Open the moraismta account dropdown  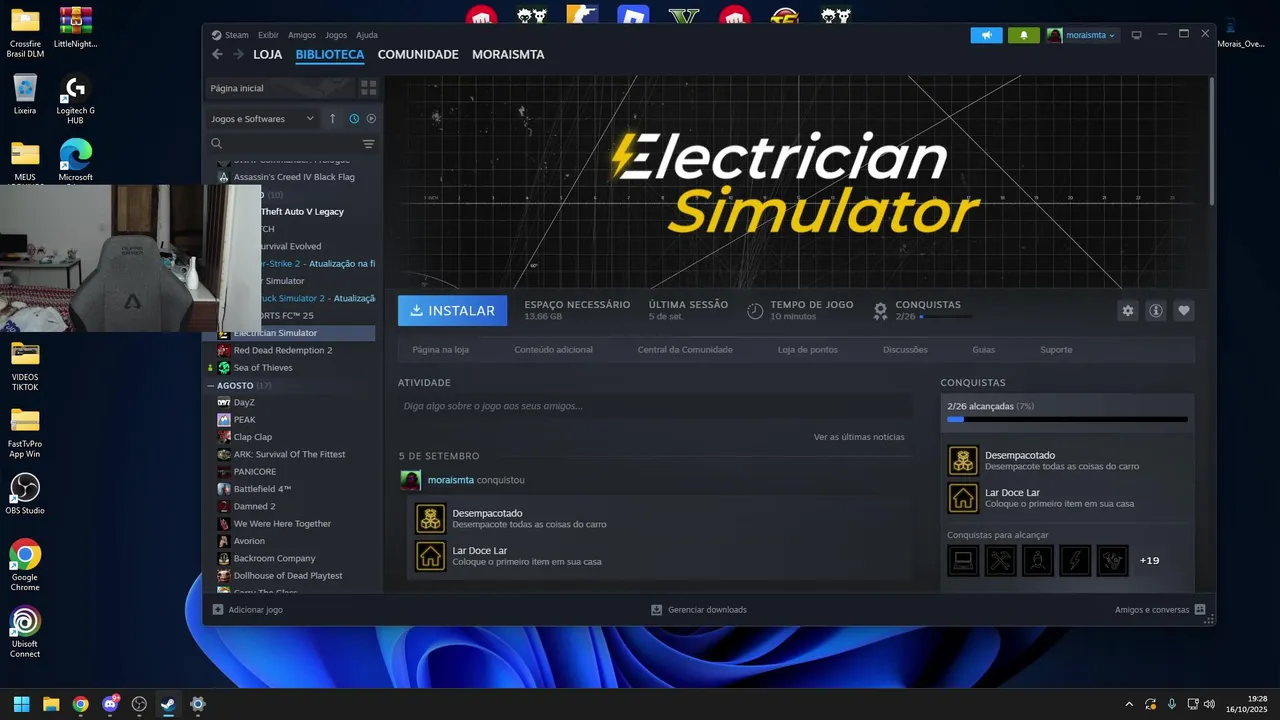[1082, 35]
